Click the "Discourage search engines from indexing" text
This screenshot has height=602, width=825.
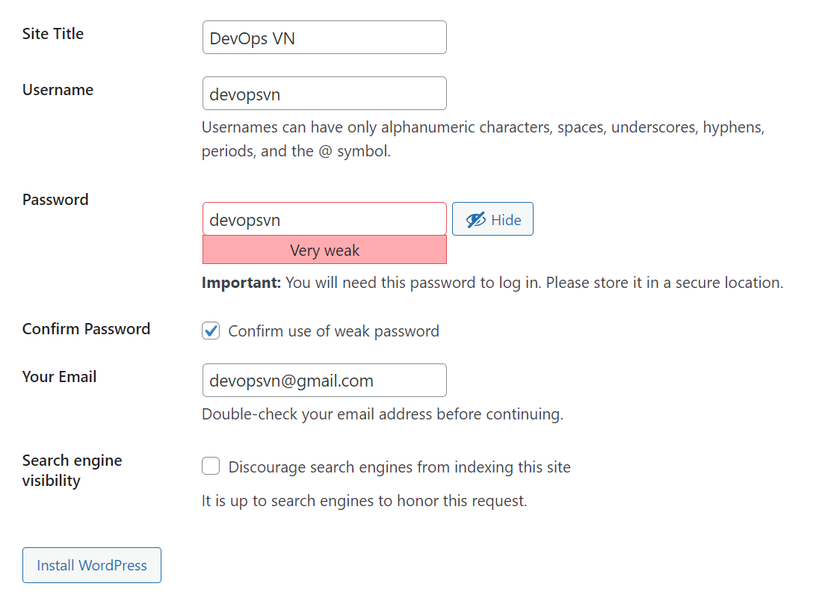399,467
